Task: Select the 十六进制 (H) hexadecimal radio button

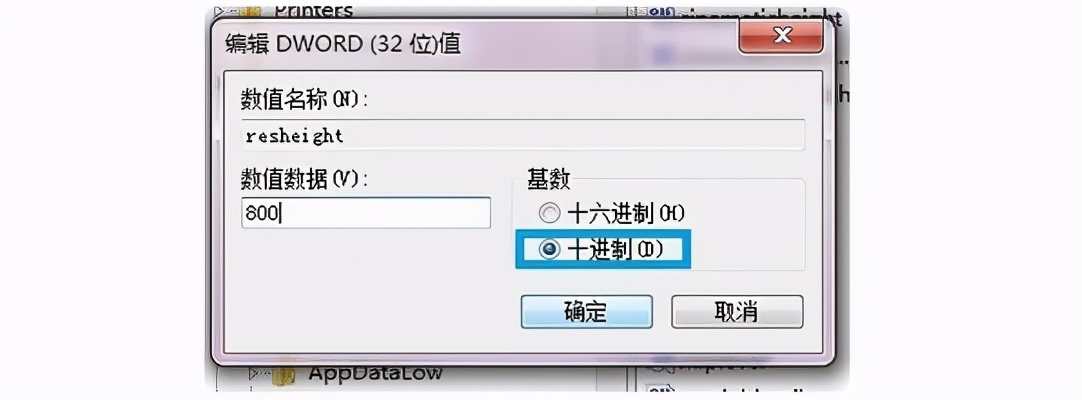Action: [x=550, y=214]
